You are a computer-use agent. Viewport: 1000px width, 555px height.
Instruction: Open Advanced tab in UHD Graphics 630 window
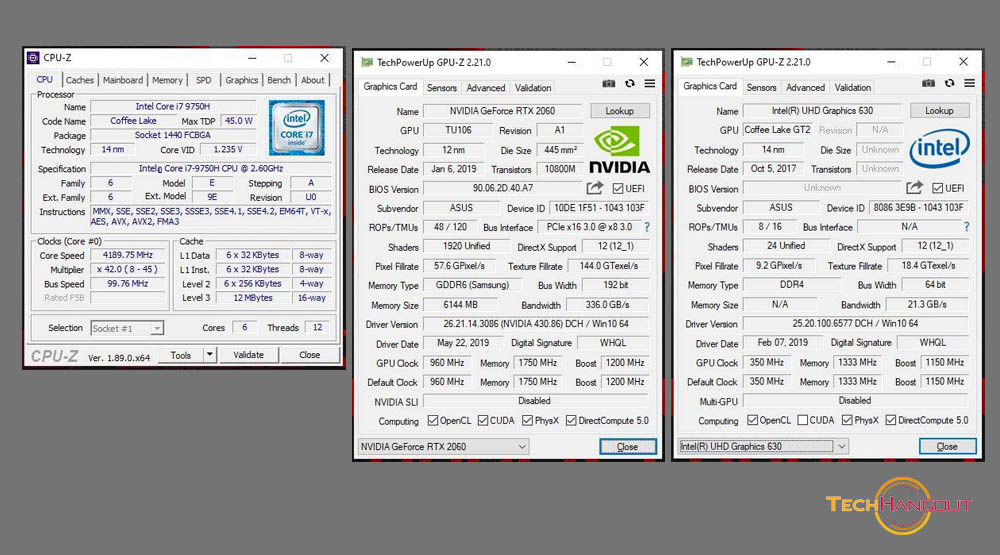[x=805, y=87]
